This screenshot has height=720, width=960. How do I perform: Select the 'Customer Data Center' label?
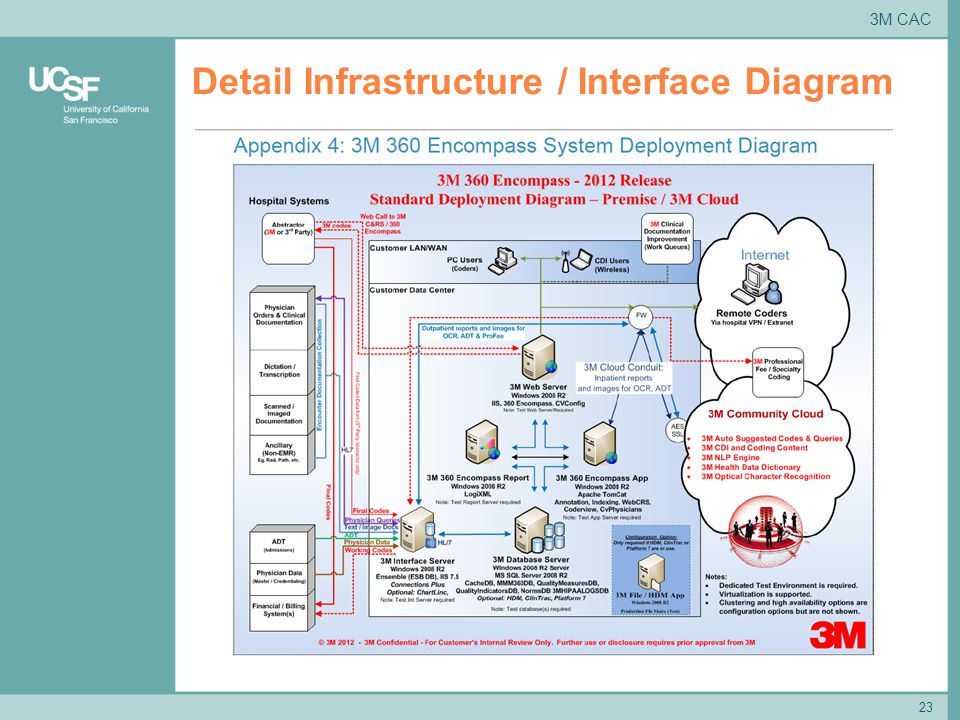(412, 290)
